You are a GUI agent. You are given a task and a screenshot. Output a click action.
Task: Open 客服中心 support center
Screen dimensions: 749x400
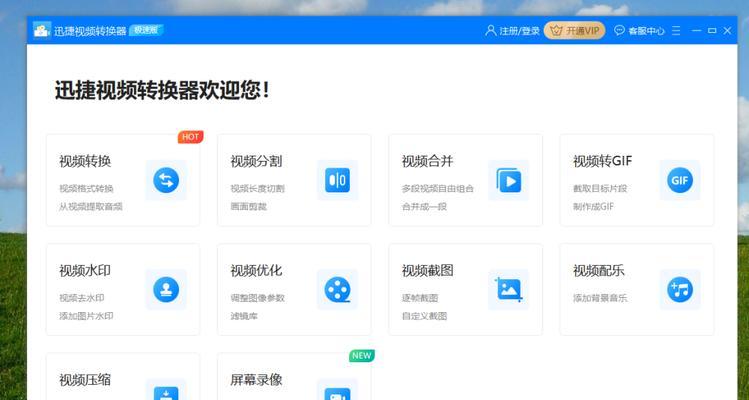(x=646, y=31)
